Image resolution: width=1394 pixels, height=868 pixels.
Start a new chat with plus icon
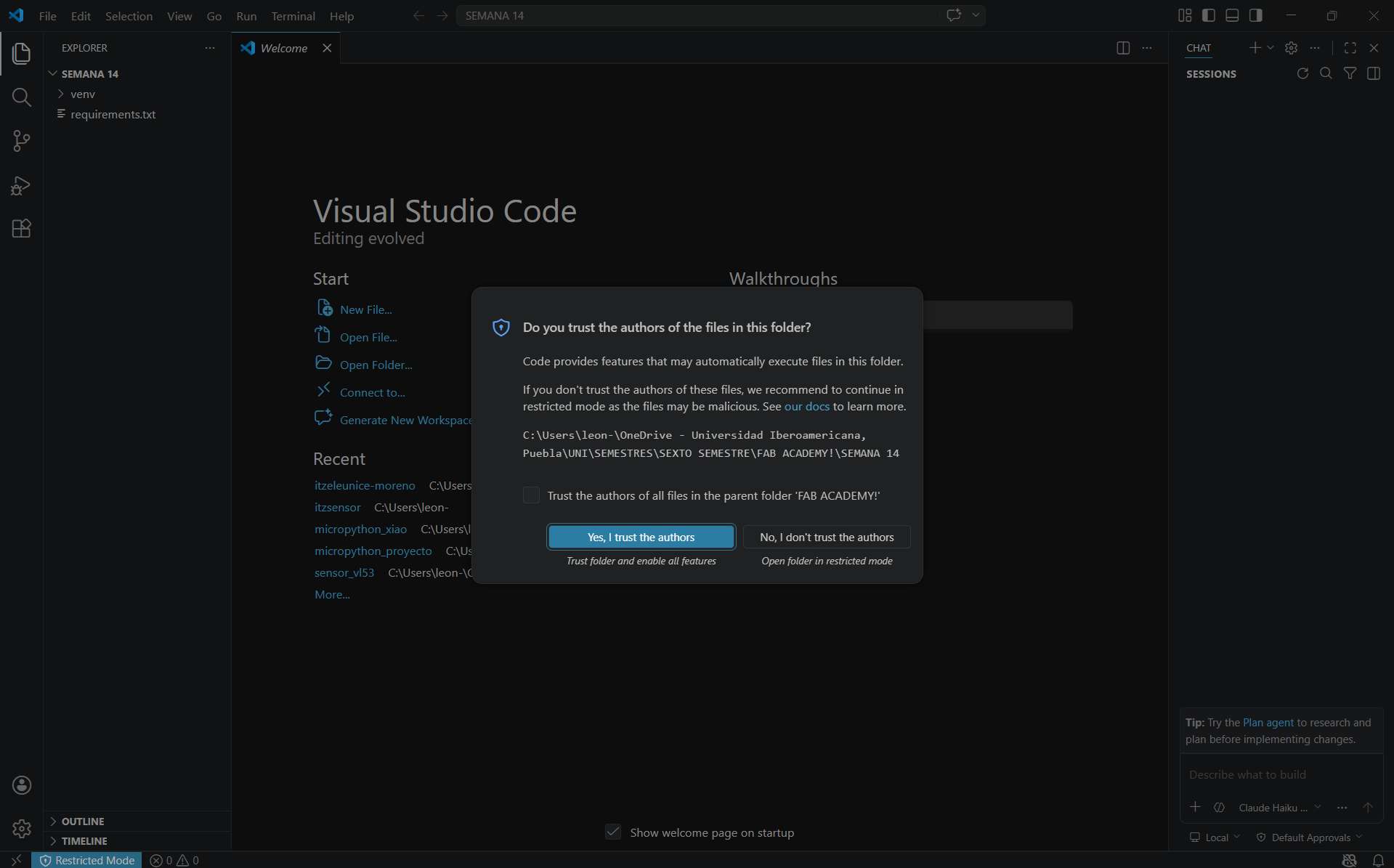[1255, 48]
